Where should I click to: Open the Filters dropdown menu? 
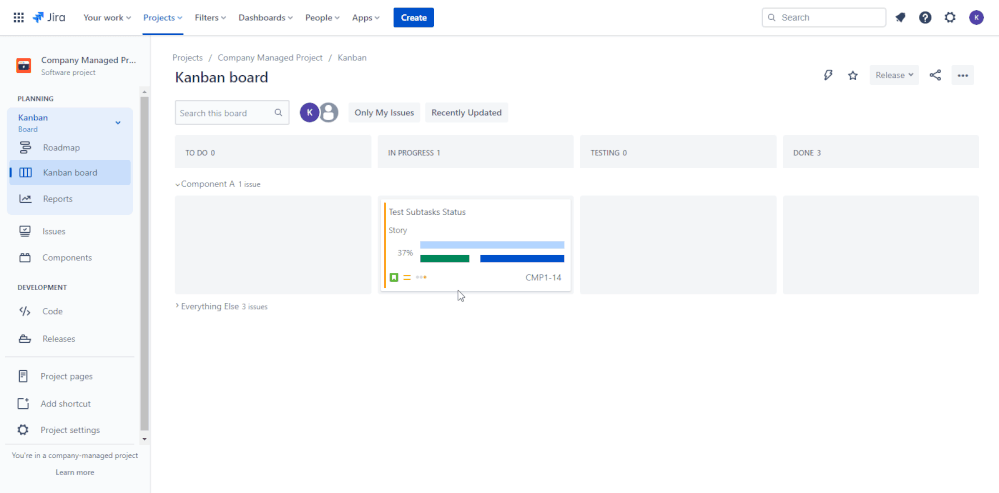pos(210,18)
